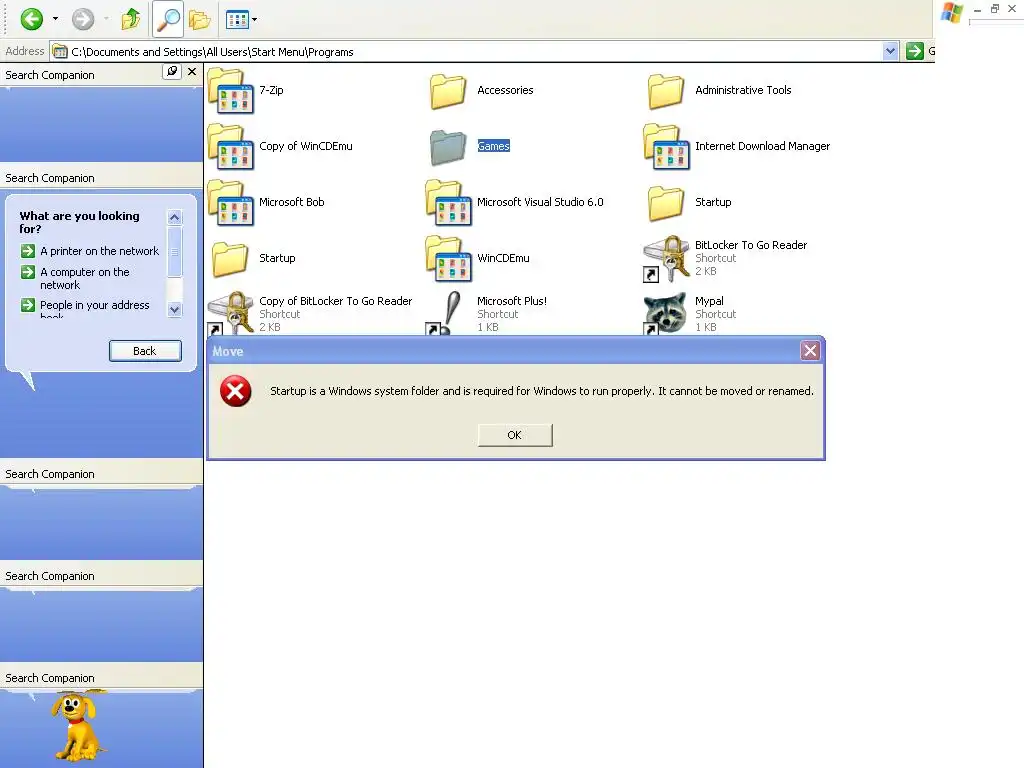Open the Back history dropdown arrow
The image size is (1024, 768).
pyautogui.click(x=56, y=19)
